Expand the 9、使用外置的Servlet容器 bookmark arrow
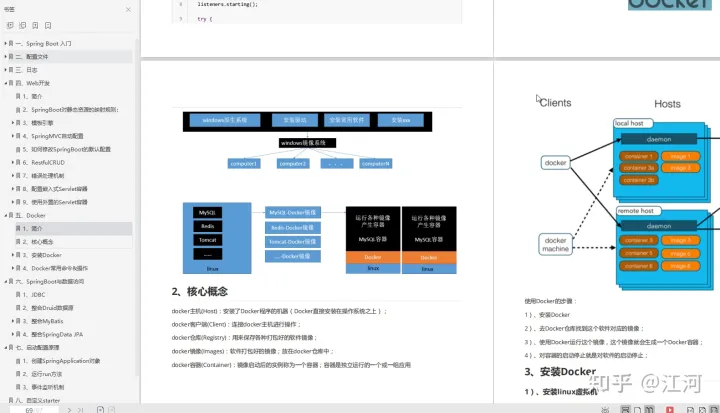Image resolution: width=720 pixels, height=413 pixels. (13, 202)
